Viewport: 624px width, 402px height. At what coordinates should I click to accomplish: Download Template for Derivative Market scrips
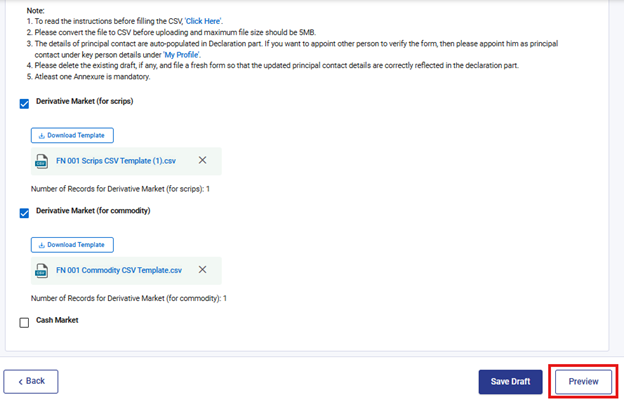(x=73, y=135)
